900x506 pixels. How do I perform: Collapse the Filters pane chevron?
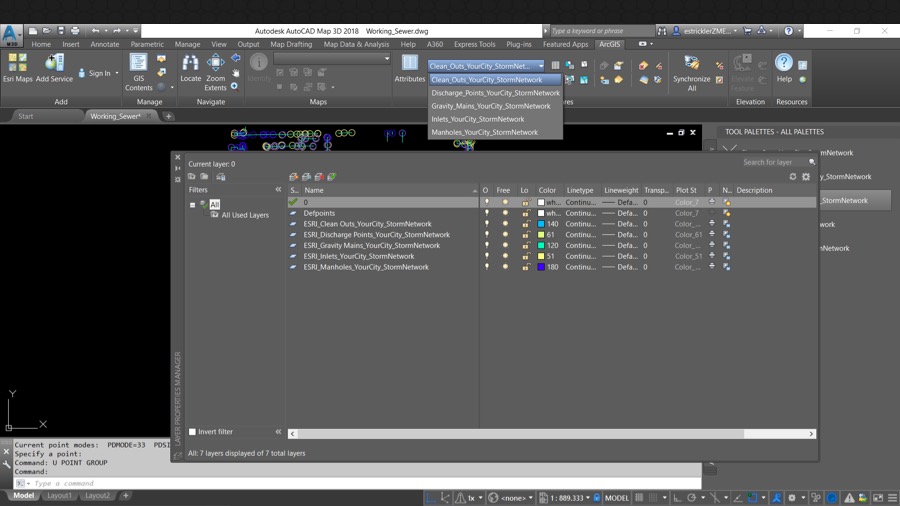click(x=278, y=189)
